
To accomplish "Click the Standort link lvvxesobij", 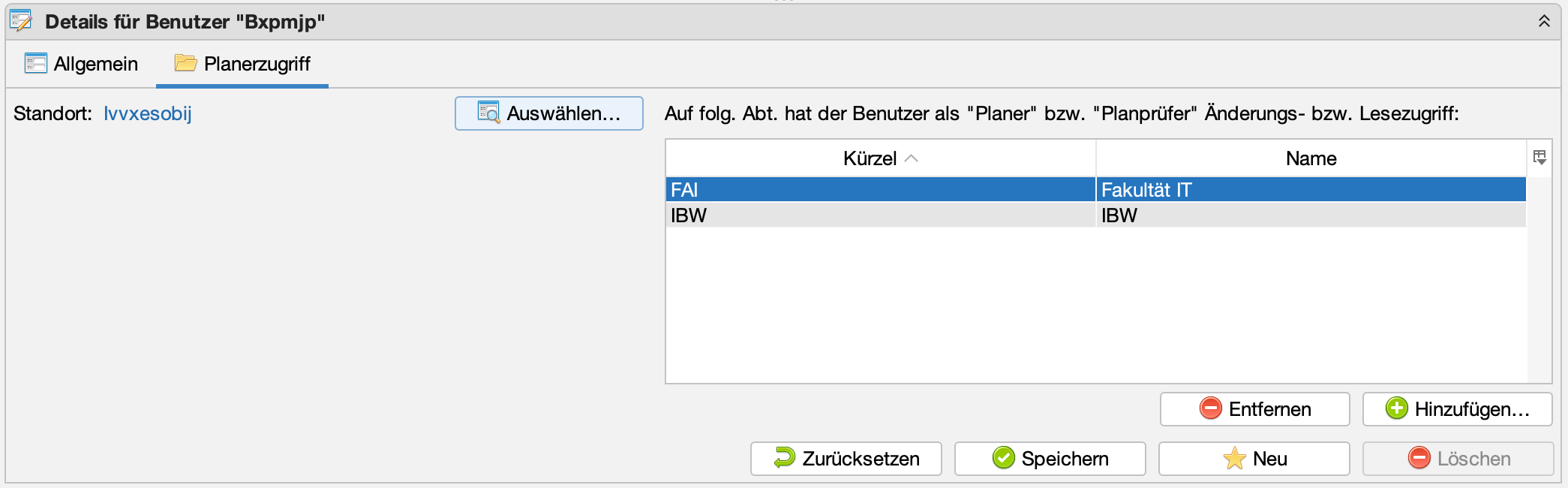I will (x=148, y=113).
